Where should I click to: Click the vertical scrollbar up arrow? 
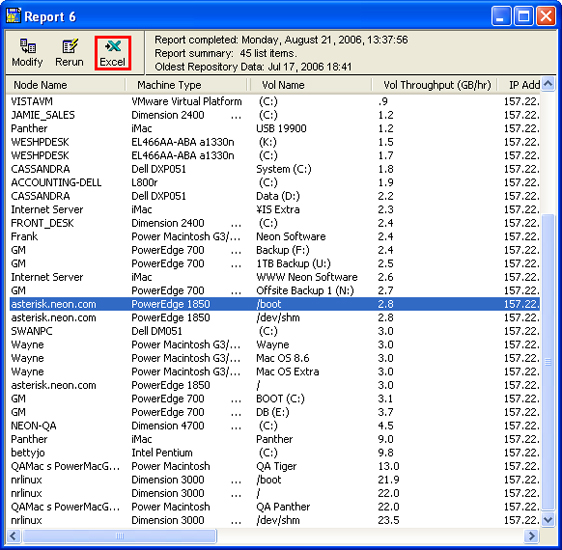point(548,84)
